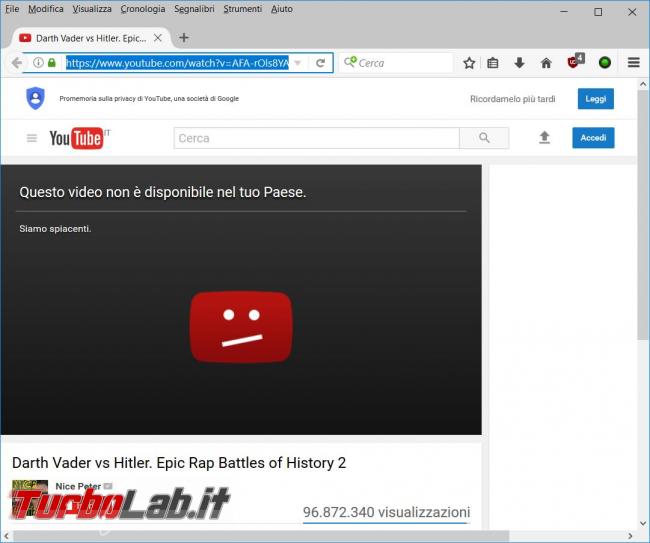Open the Modifica menu
The width and height of the screenshot is (650, 543).
(x=46, y=9)
